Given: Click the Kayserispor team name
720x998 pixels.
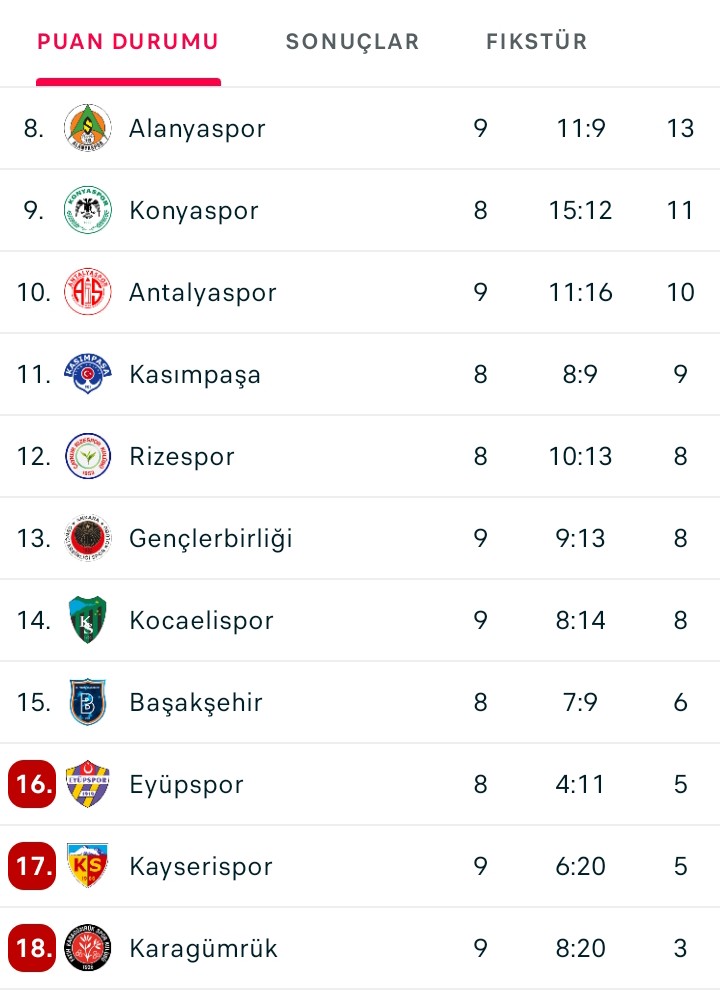Looking at the screenshot, I should 201,866.
